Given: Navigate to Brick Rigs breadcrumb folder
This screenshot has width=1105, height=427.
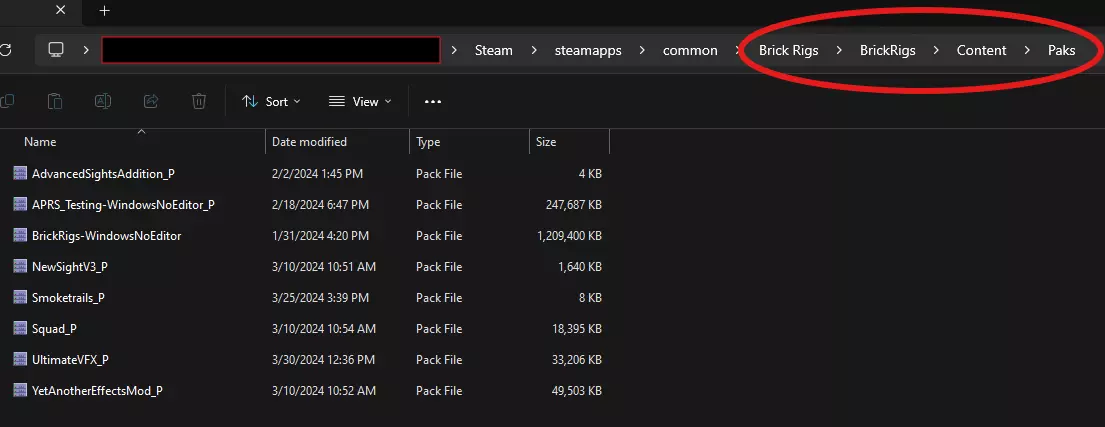Looking at the screenshot, I should click(788, 50).
